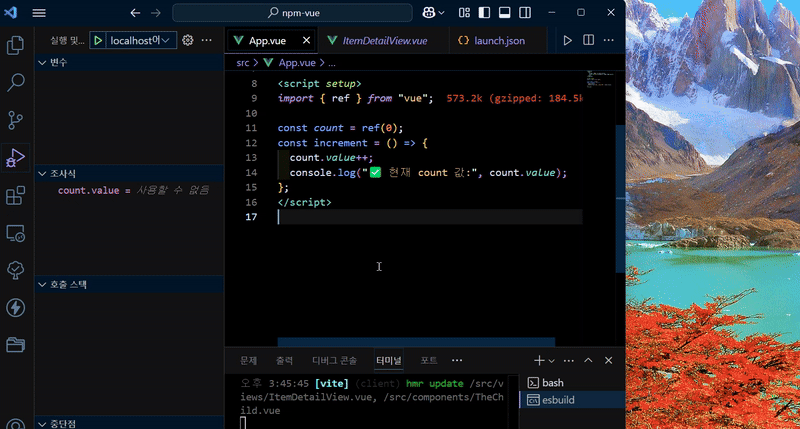Collapse the 변수 section
Viewport: 800px width, 429px height.
pos(129,62)
